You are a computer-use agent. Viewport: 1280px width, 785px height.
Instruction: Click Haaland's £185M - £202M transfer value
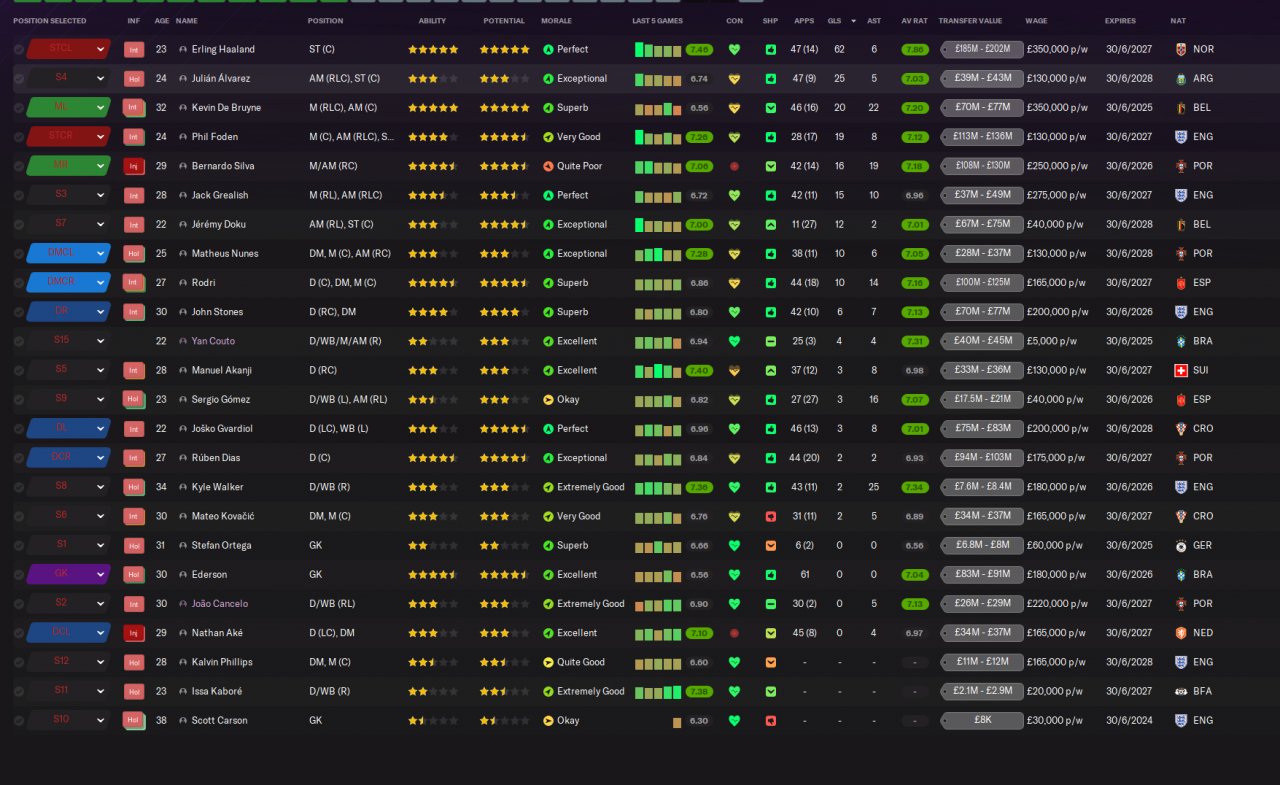[x=982, y=49]
